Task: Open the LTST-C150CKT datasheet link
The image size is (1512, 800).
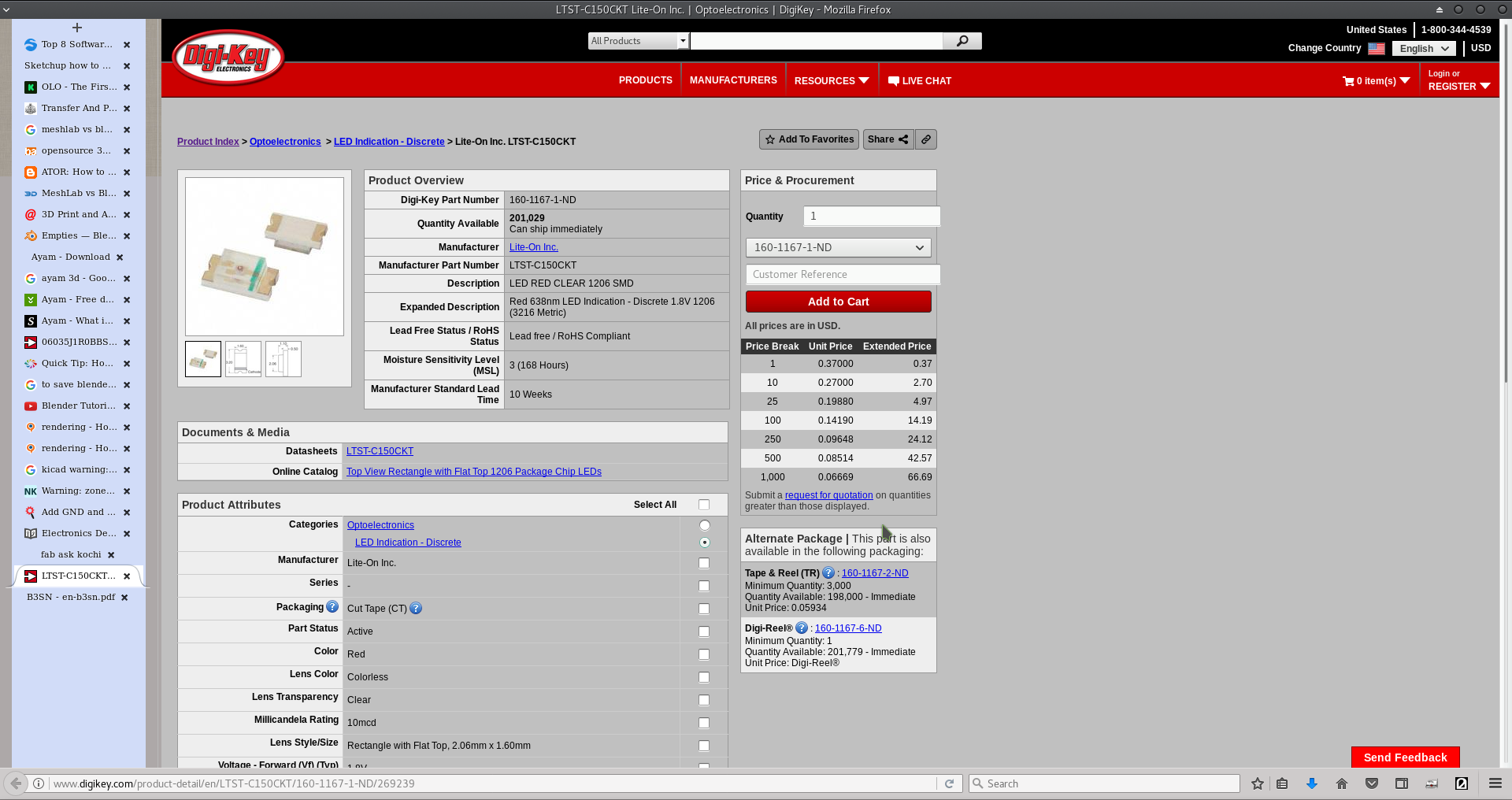Action: click(380, 451)
